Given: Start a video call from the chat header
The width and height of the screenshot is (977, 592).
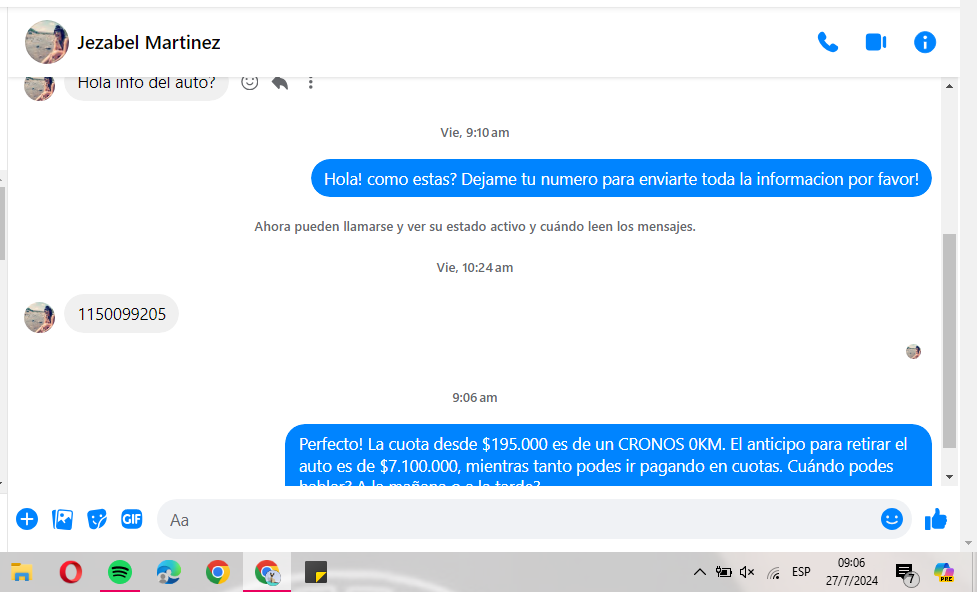Looking at the screenshot, I should [876, 42].
